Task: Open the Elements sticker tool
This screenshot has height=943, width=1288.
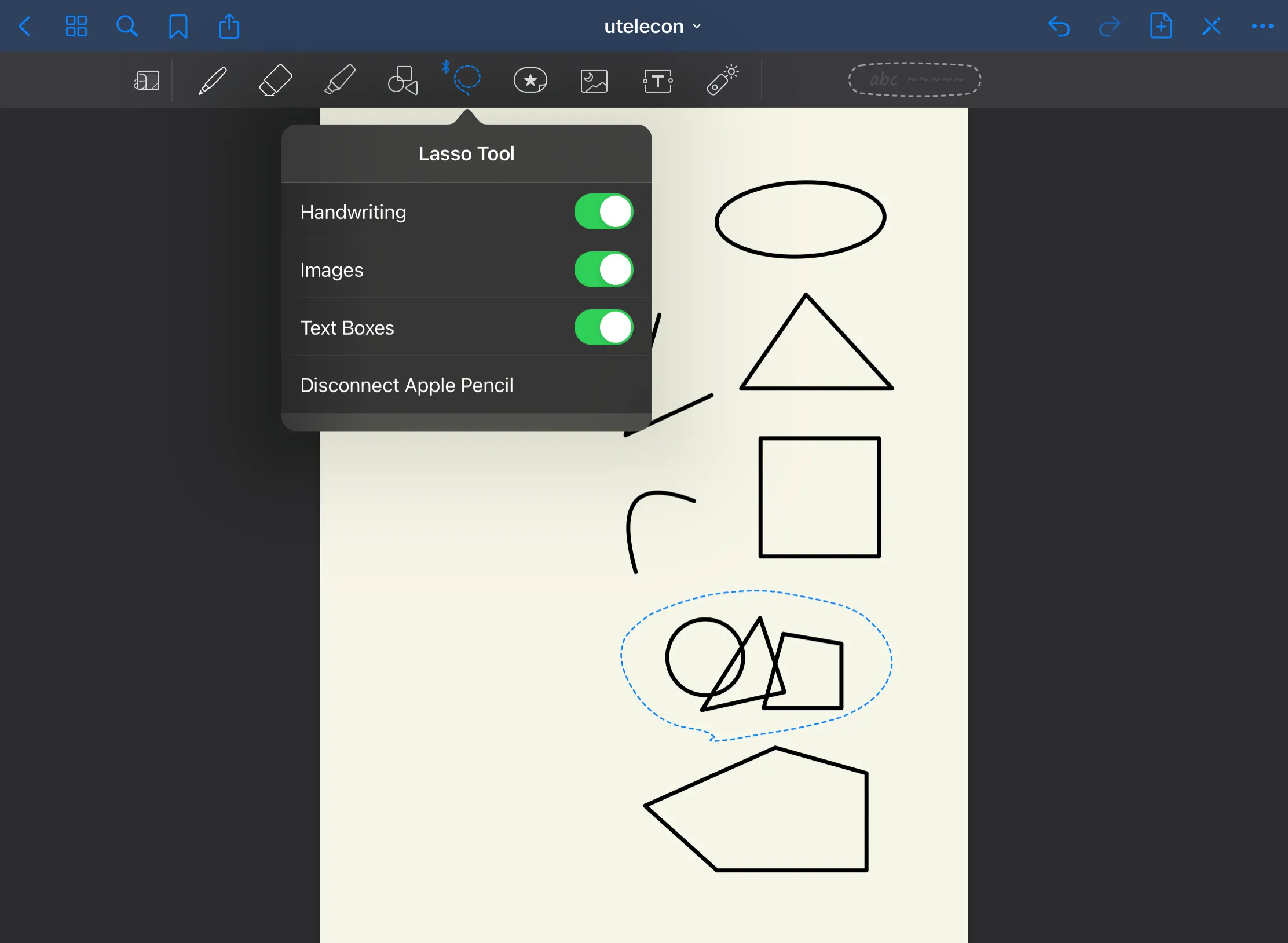Action: [x=530, y=81]
